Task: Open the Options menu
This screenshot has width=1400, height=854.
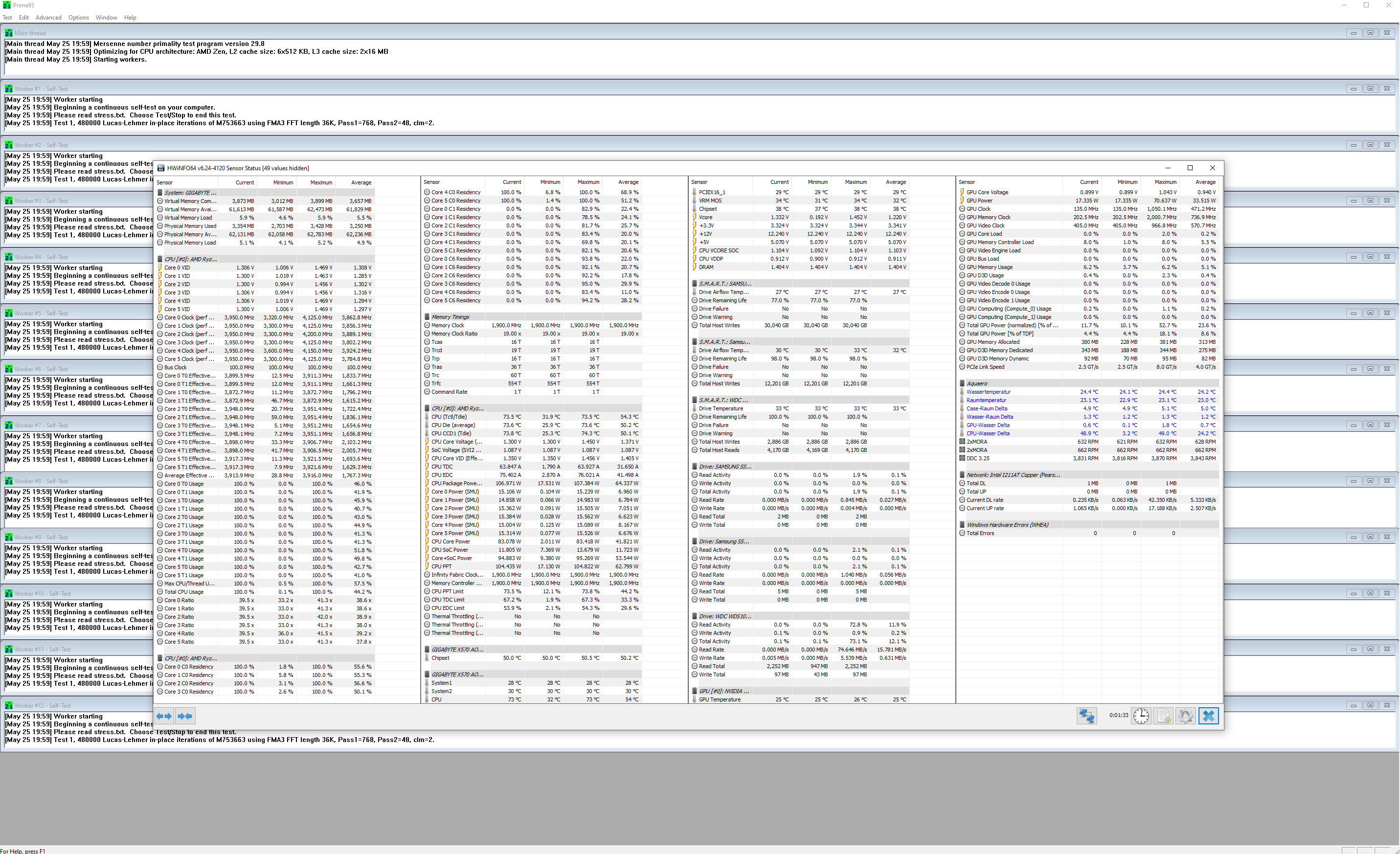Action: [78, 18]
